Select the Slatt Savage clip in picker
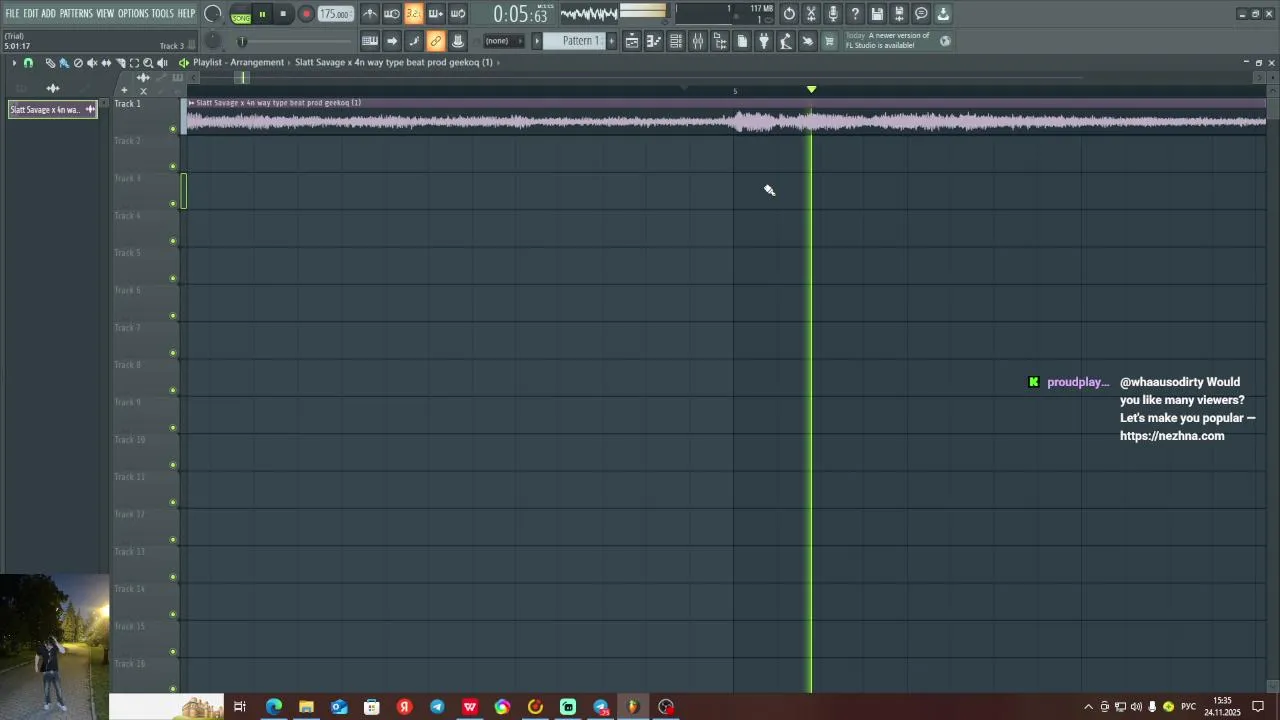This screenshot has height=720, width=1280. coord(53,109)
